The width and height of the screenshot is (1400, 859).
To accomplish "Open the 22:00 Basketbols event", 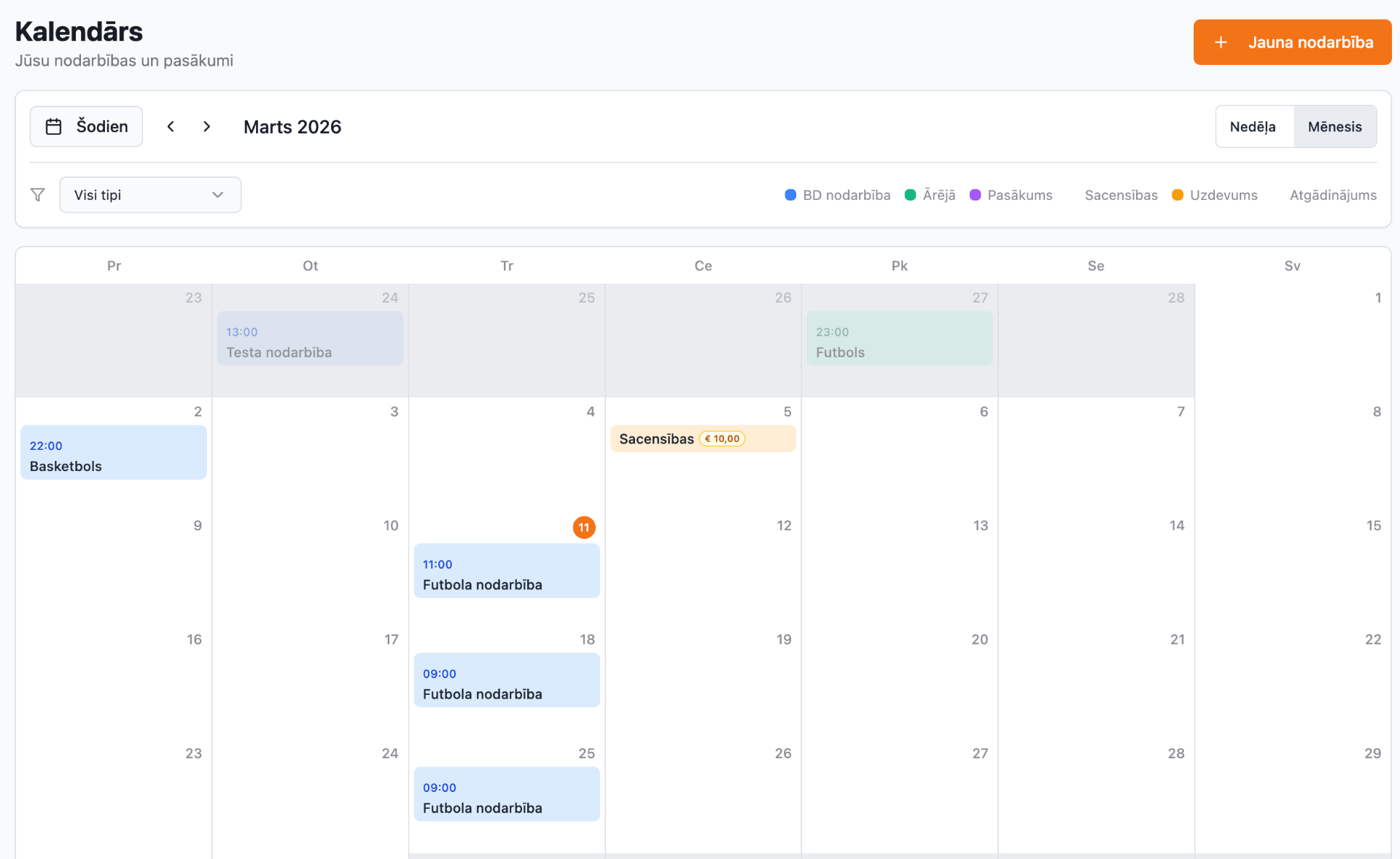I will pyautogui.click(x=114, y=452).
